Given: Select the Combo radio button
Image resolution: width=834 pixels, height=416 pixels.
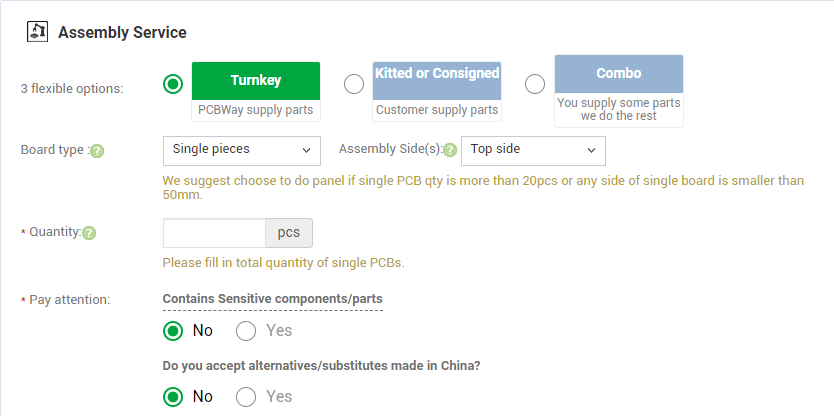Looking at the screenshot, I should click(535, 84).
